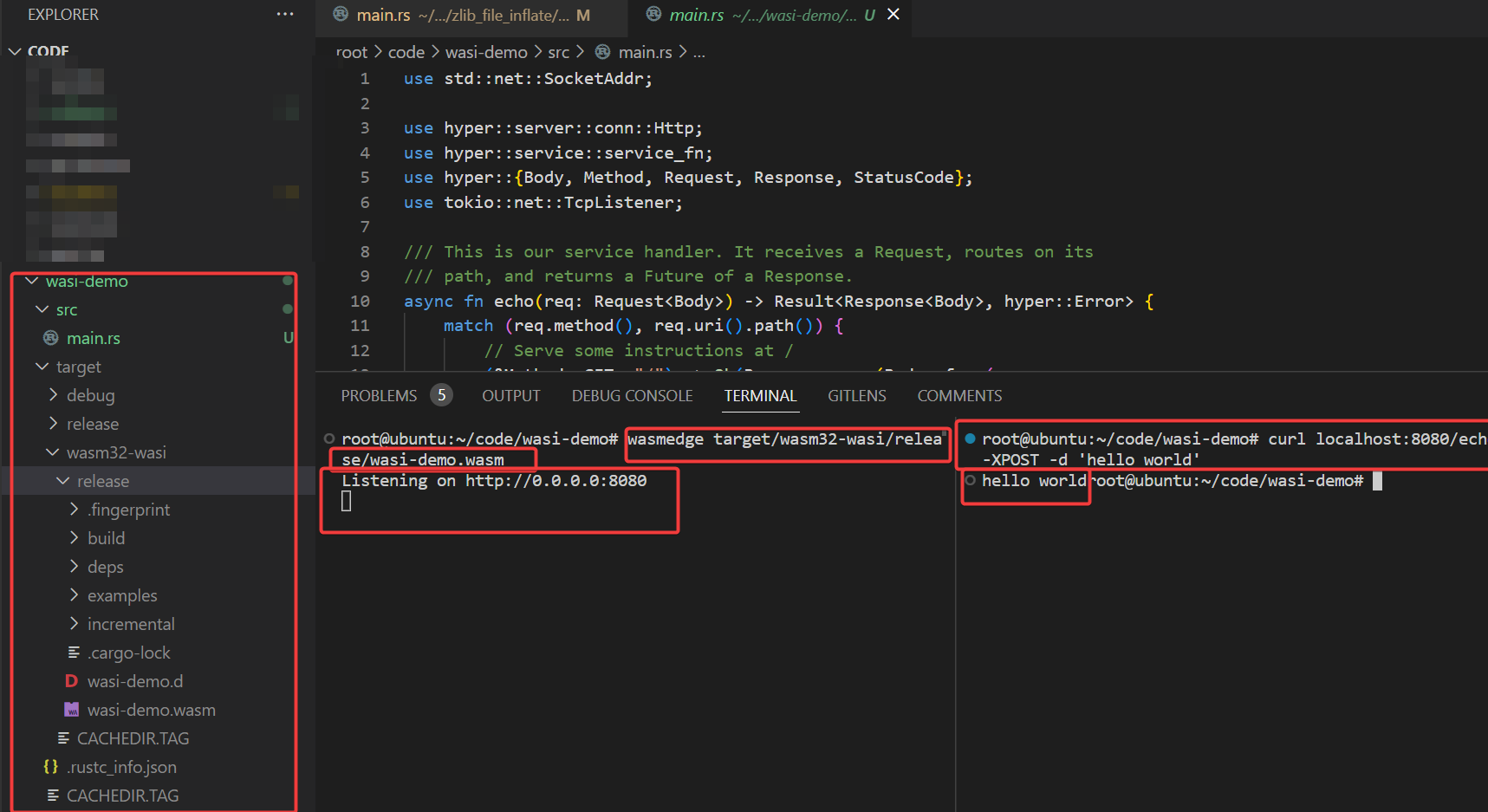The height and width of the screenshot is (812, 1488).
Task: Collapse the src folder
Action: click(42, 309)
